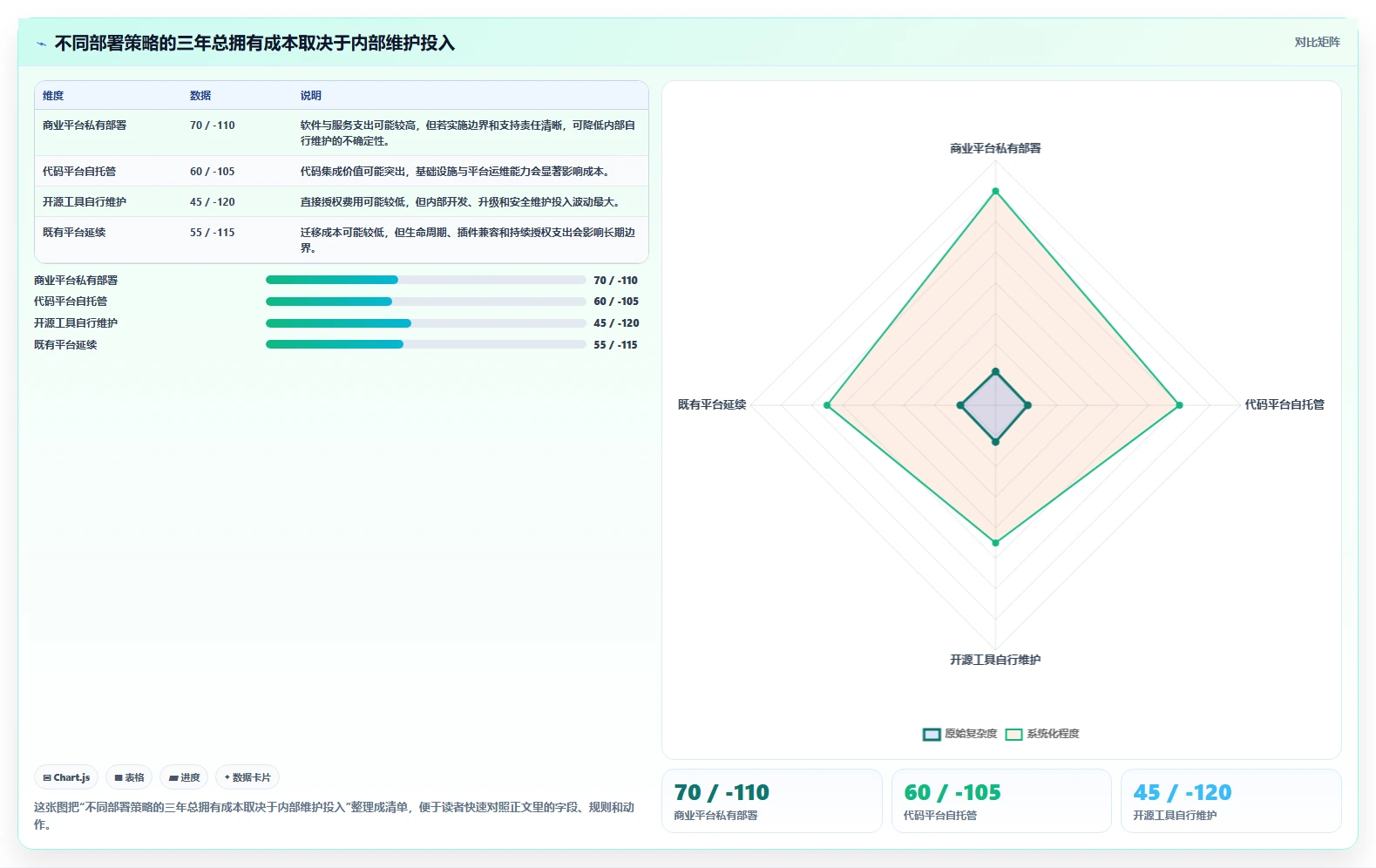1376x868 pixels.
Task: Open the 70 / -110 data card
Action: (772, 801)
